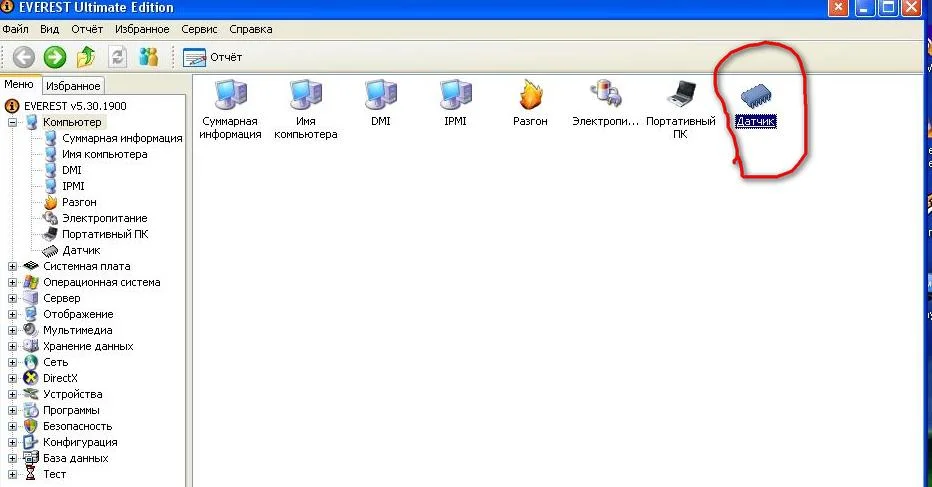The height and width of the screenshot is (487, 932).
Task: Select IPMI in the left tree
Action: [73, 186]
